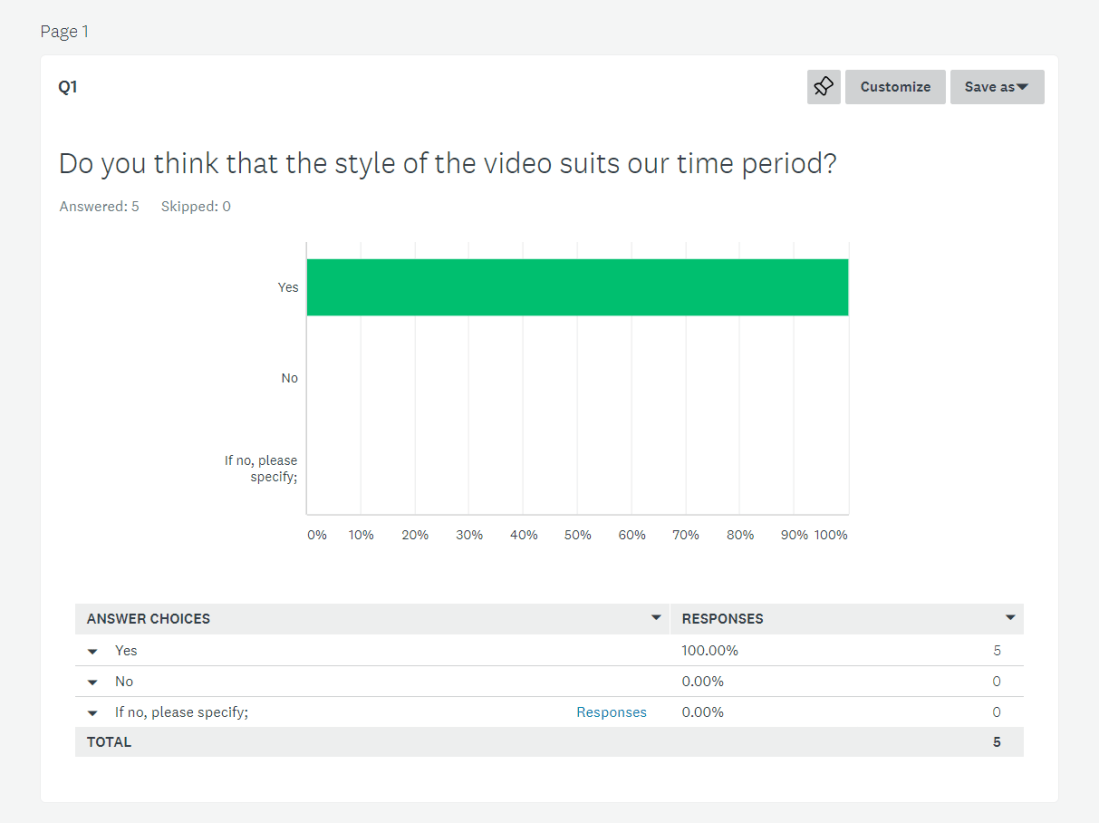Expand the Yes row arrow in table
The image size is (1099, 823).
coord(93,651)
